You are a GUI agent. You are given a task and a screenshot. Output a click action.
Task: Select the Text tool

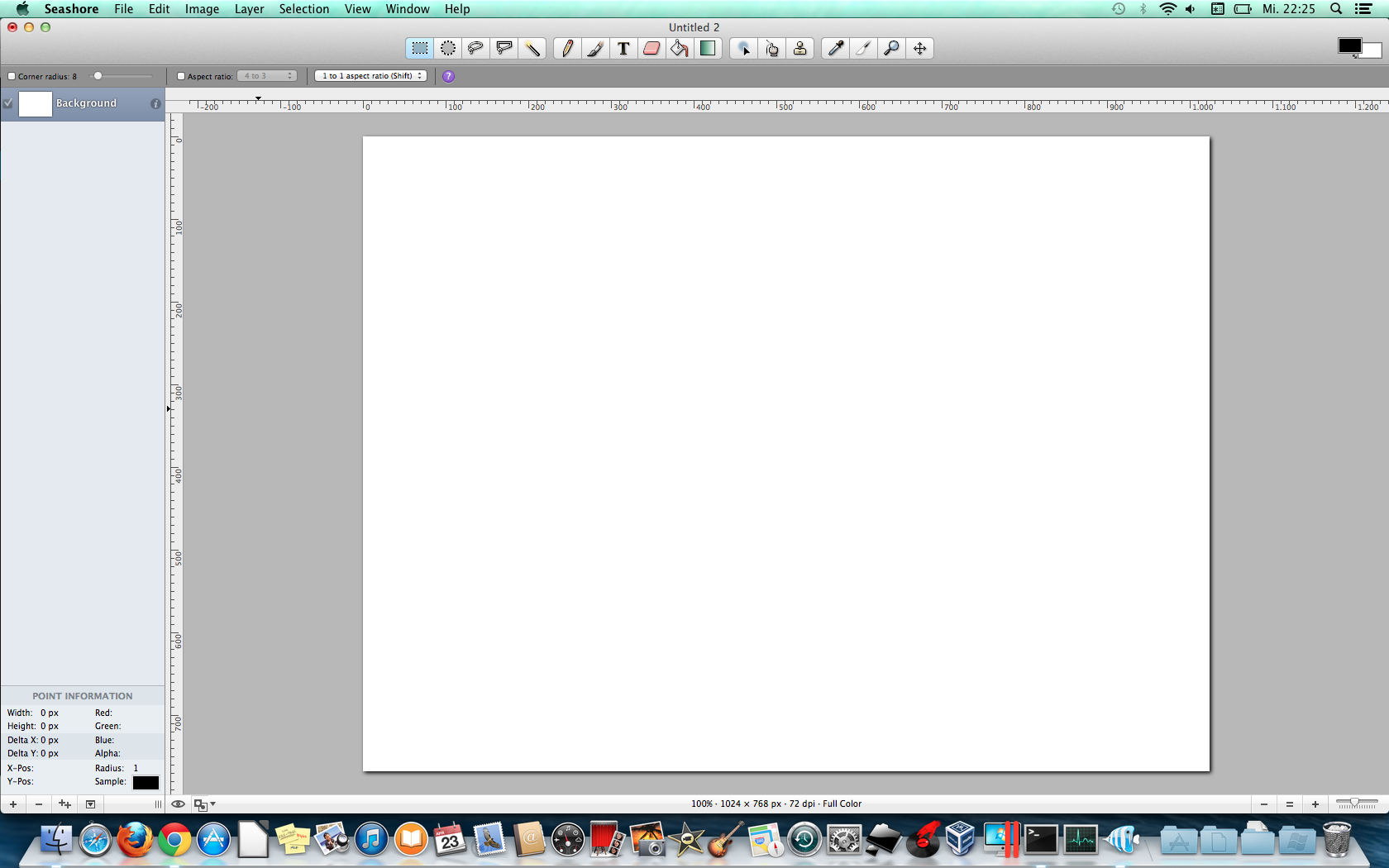(623, 49)
